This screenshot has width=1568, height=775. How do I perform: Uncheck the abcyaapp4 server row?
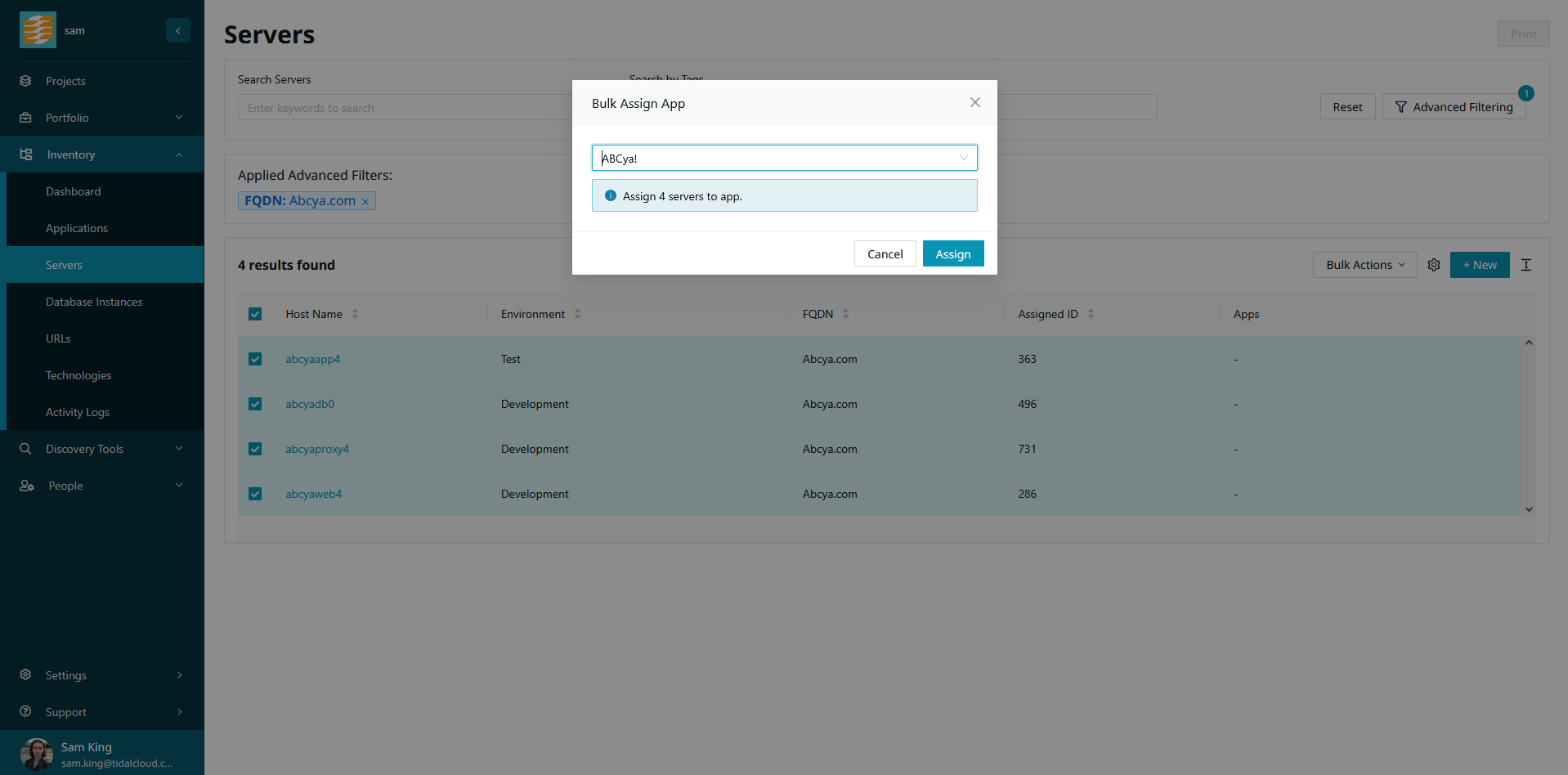pyautogui.click(x=255, y=359)
